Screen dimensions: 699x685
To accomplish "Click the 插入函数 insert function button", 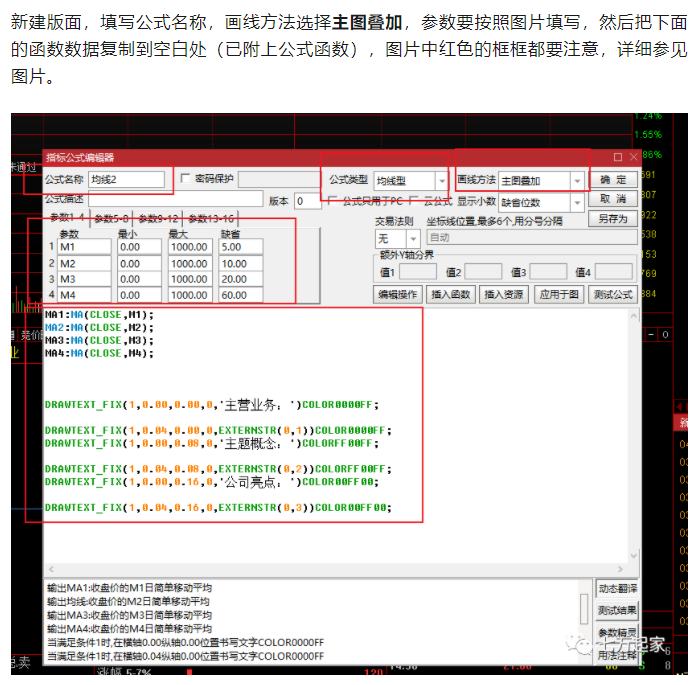I will (x=451, y=295).
